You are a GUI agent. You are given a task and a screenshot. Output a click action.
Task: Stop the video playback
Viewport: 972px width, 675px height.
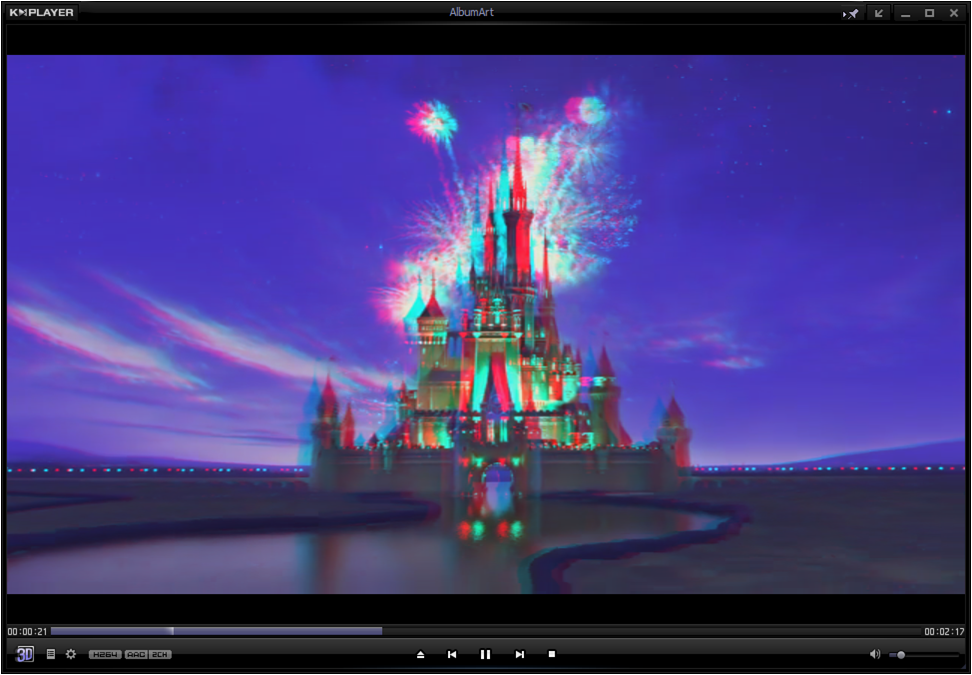point(552,654)
